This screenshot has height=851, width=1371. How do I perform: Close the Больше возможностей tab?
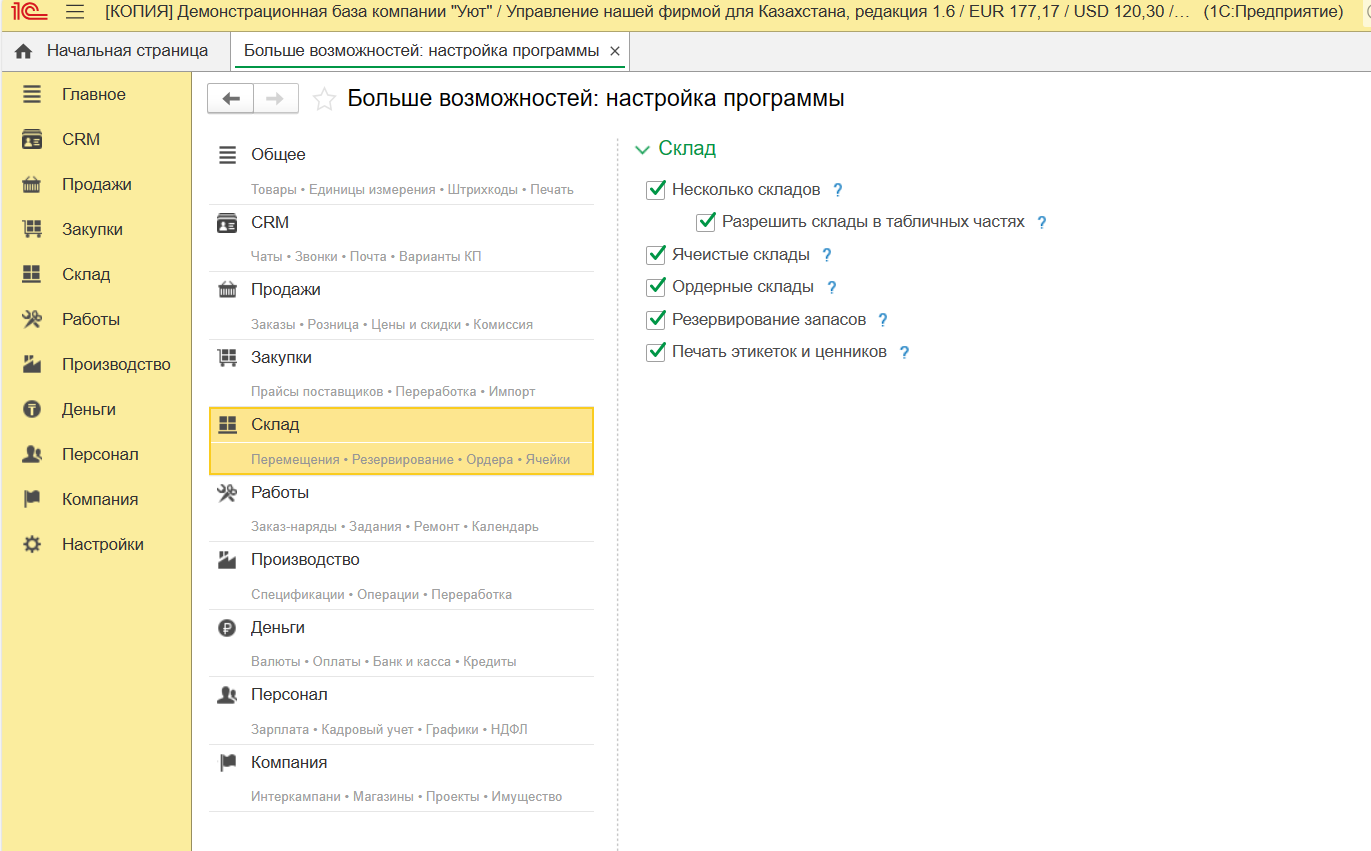click(615, 51)
